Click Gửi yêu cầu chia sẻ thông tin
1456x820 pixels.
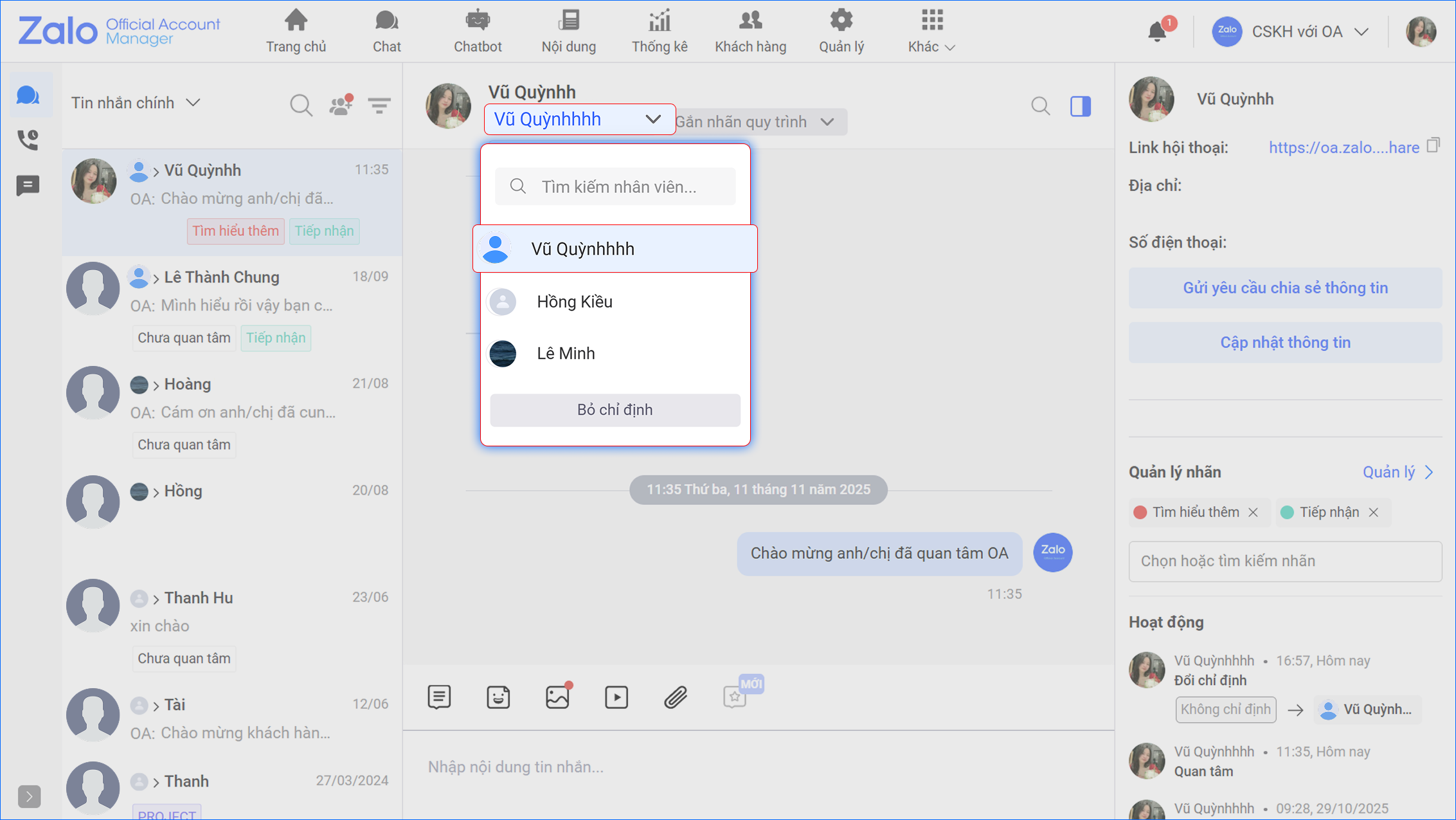[1285, 288]
